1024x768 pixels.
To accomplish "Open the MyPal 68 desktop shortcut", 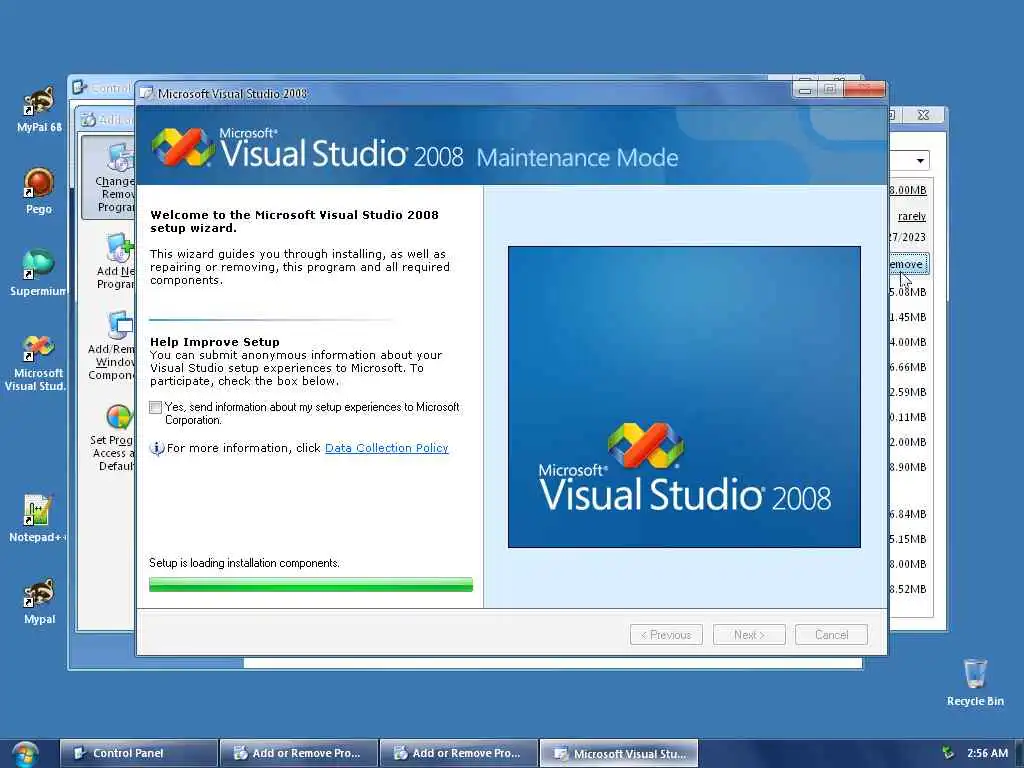I will 39,109.
